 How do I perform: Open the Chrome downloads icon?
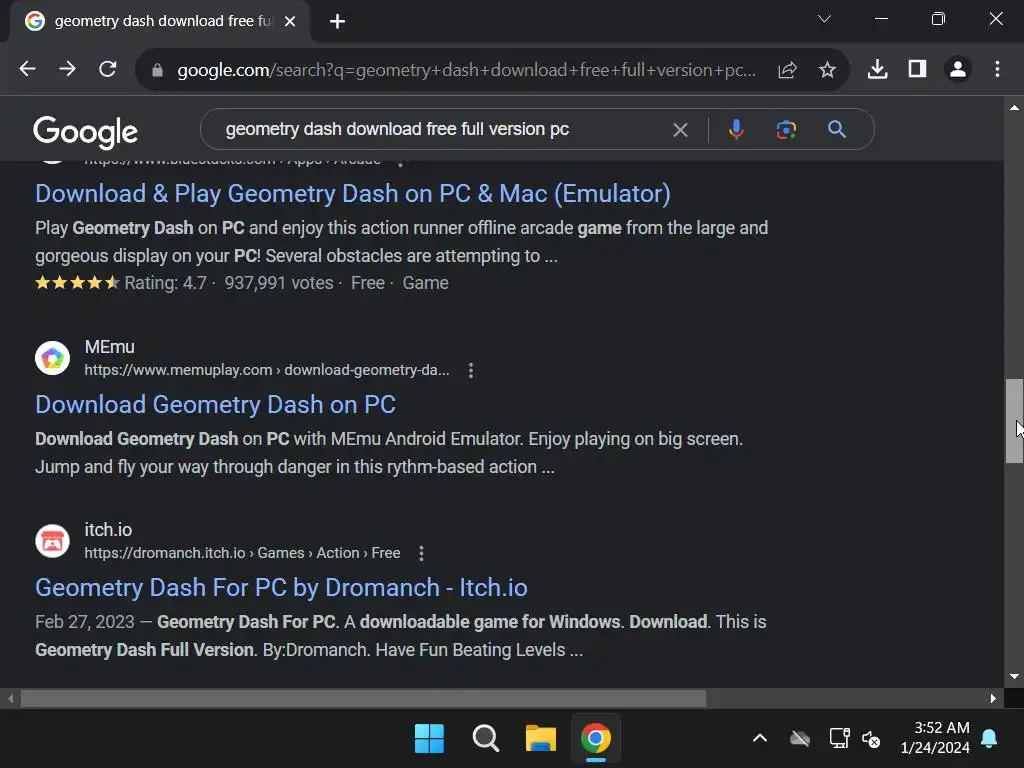click(877, 69)
